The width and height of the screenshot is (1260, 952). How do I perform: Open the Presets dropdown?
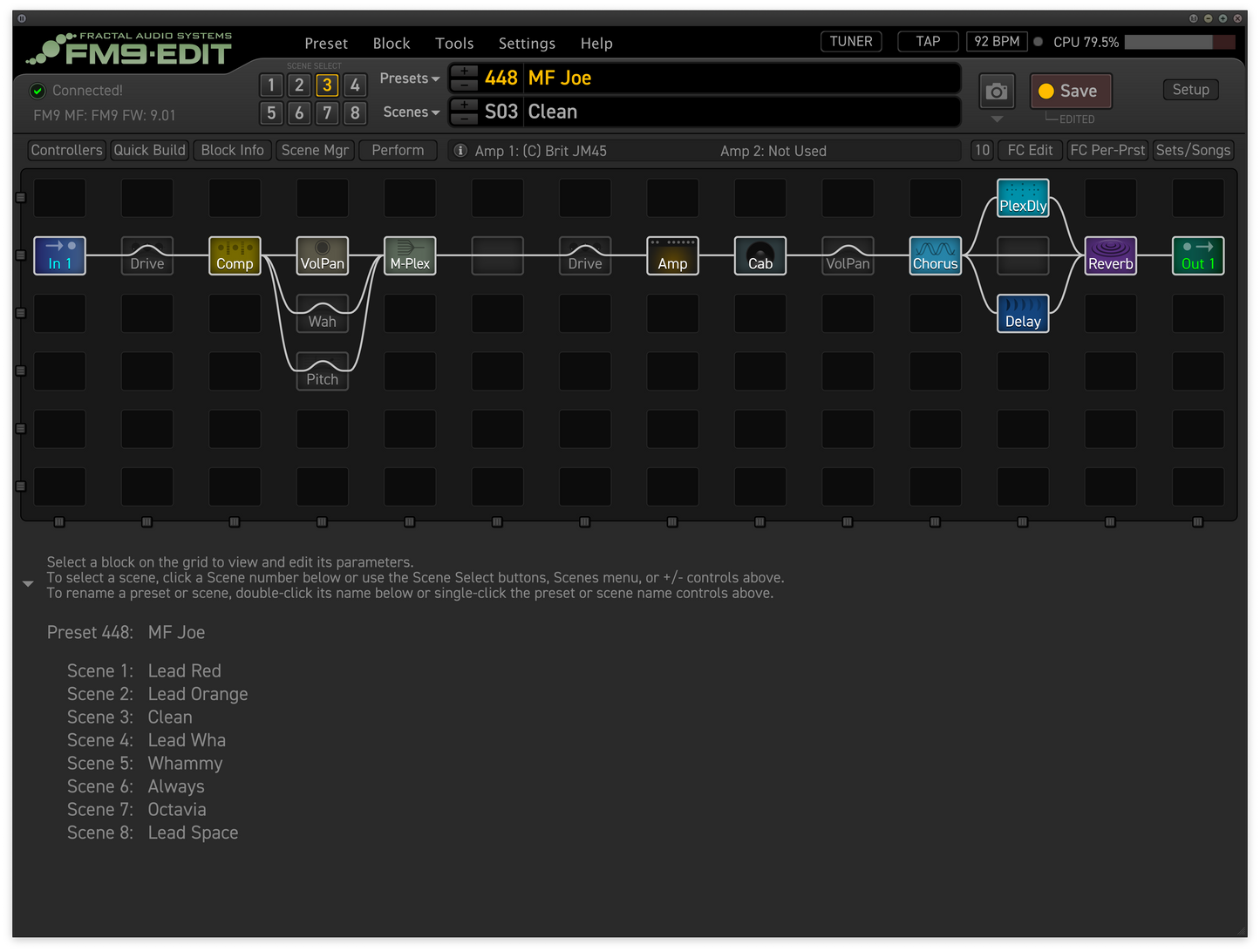409,78
